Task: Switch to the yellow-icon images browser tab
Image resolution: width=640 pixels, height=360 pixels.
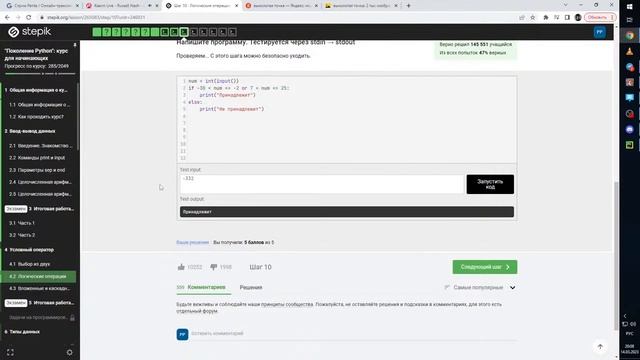Action: tap(361, 6)
